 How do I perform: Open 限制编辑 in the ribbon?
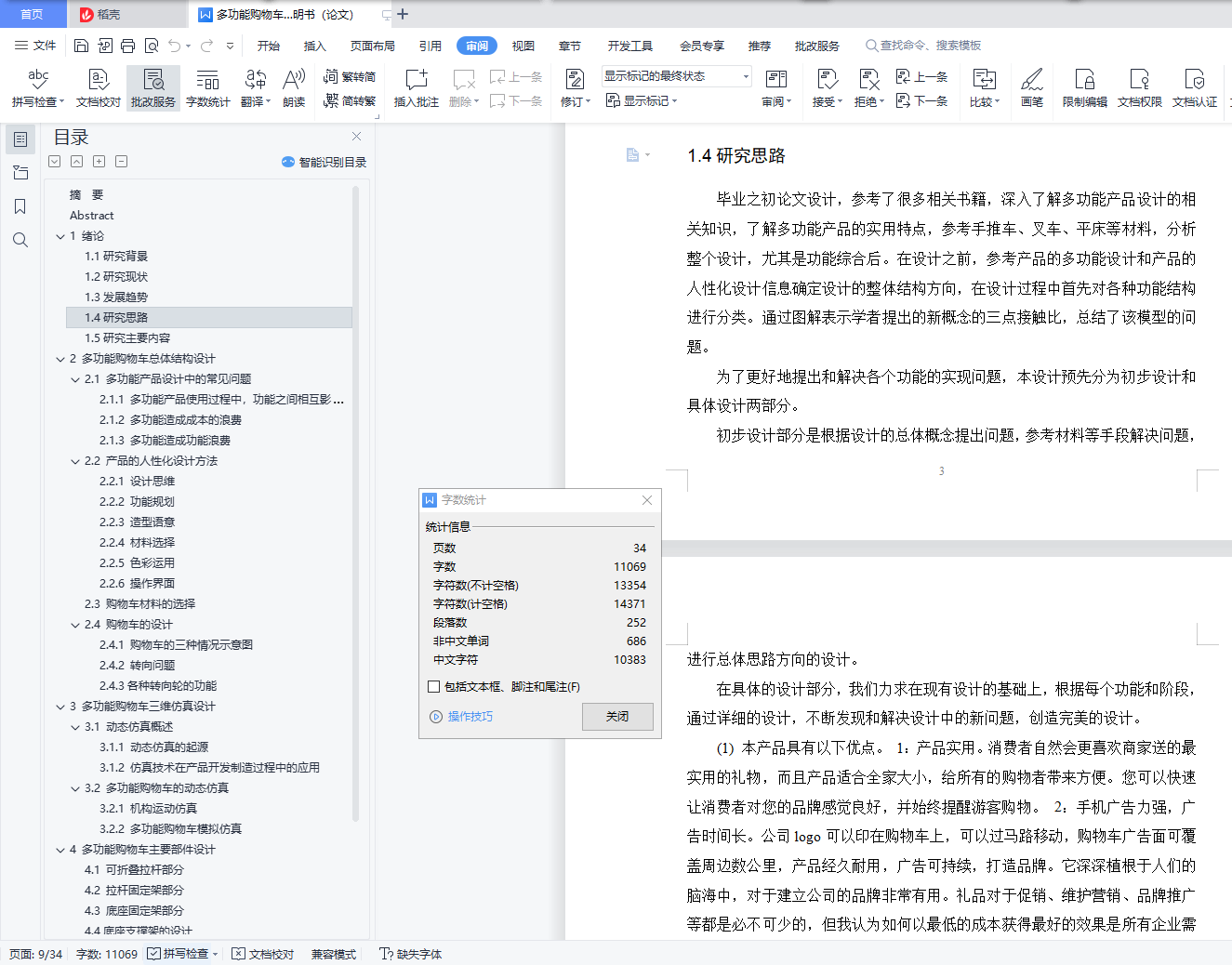click(1085, 88)
